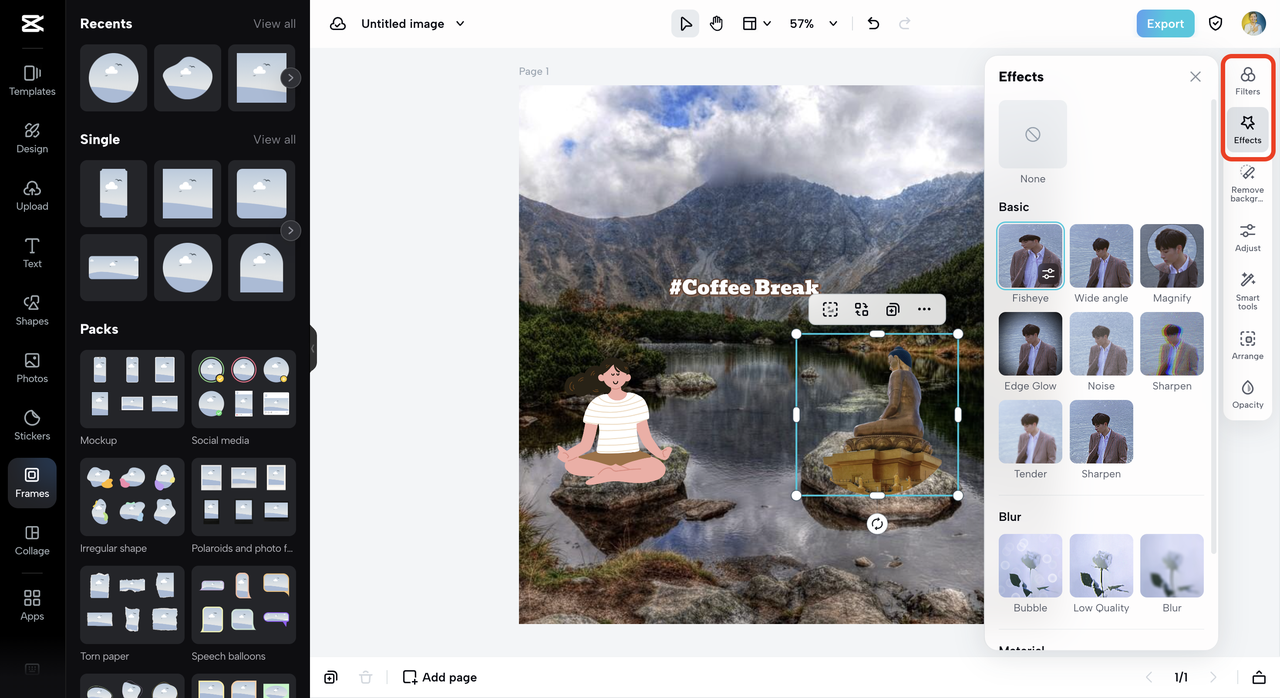Click the Export button

click(x=1165, y=24)
